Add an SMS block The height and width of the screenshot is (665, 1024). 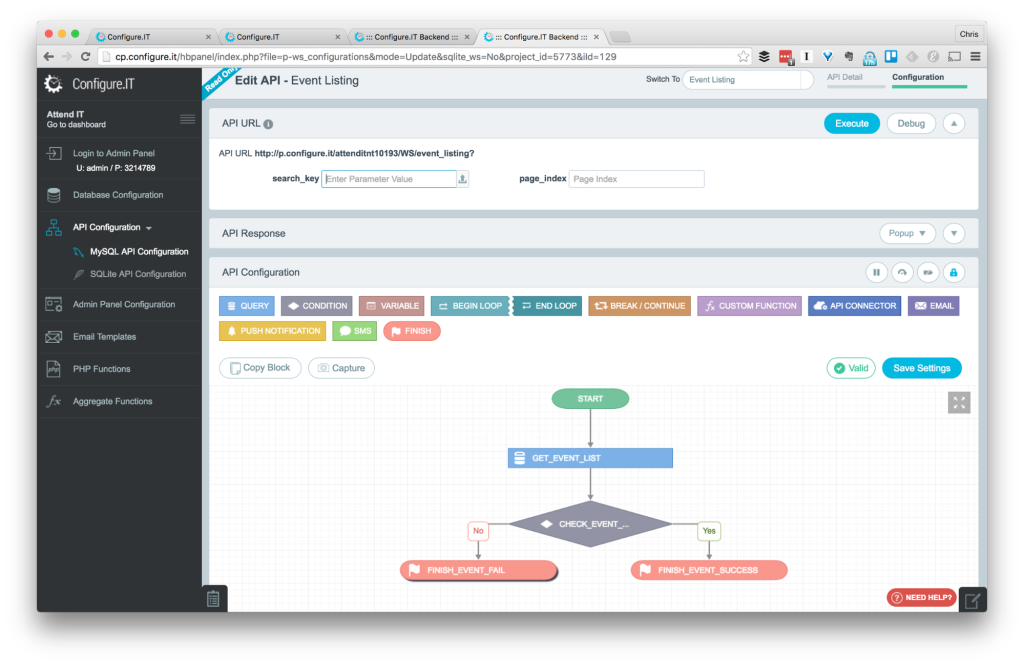pyautogui.click(x=355, y=331)
